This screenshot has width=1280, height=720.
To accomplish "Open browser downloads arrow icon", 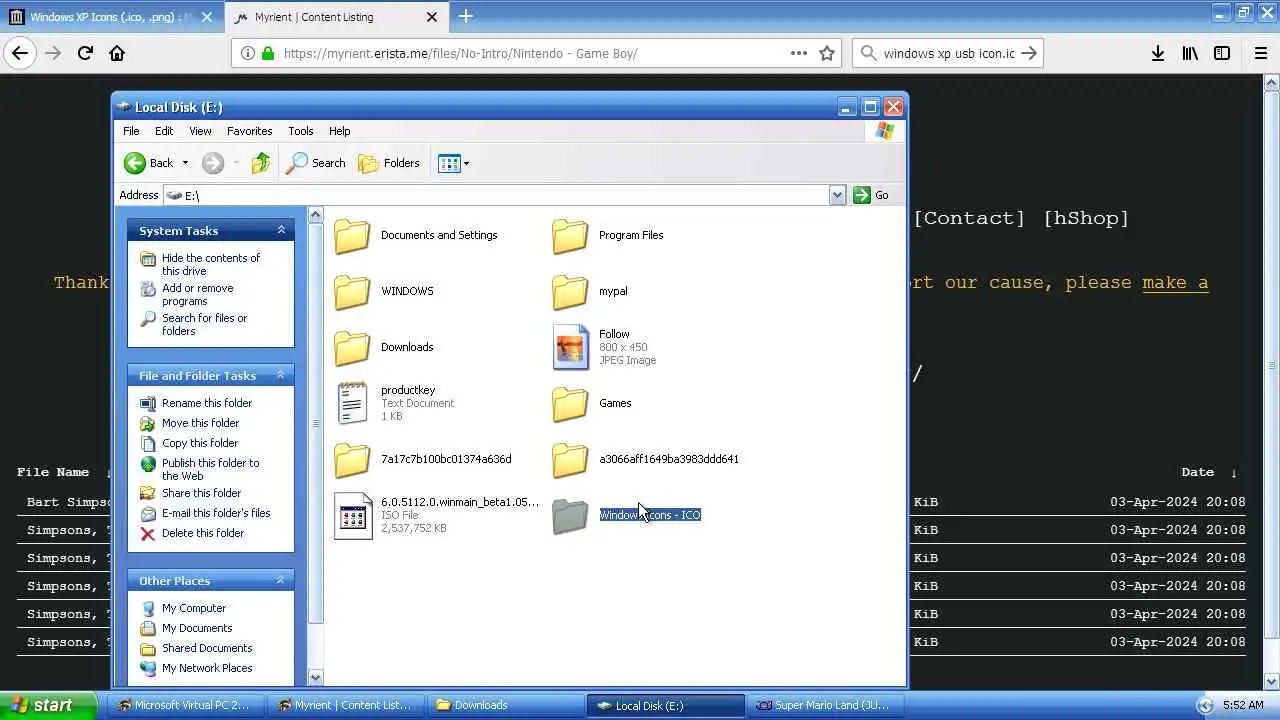I will (1158, 53).
